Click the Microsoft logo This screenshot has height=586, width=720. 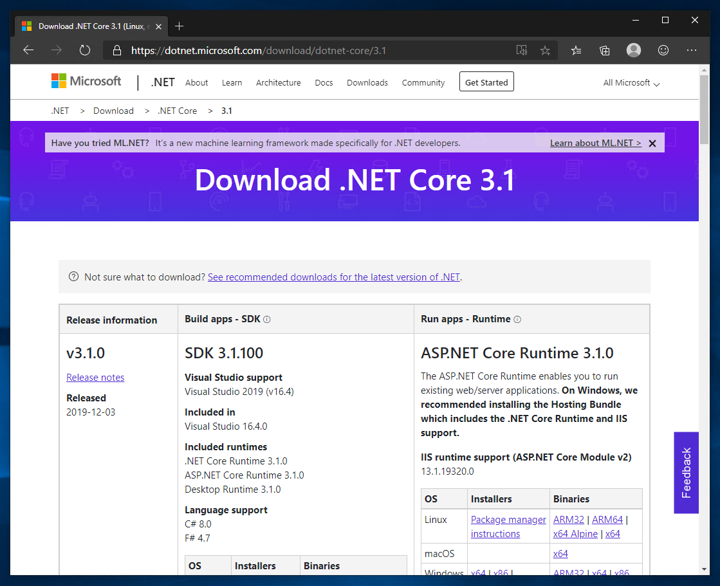click(x=86, y=81)
